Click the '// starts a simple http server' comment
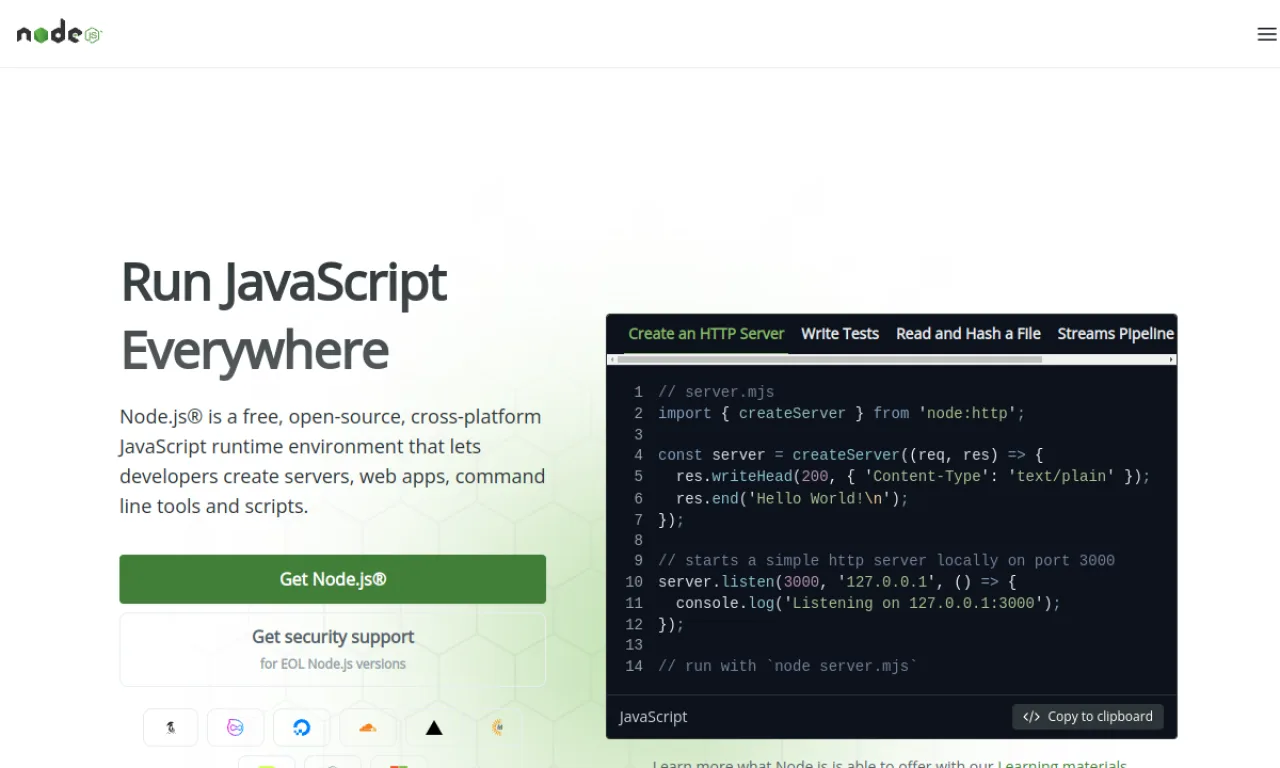1280x768 pixels. (886, 560)
